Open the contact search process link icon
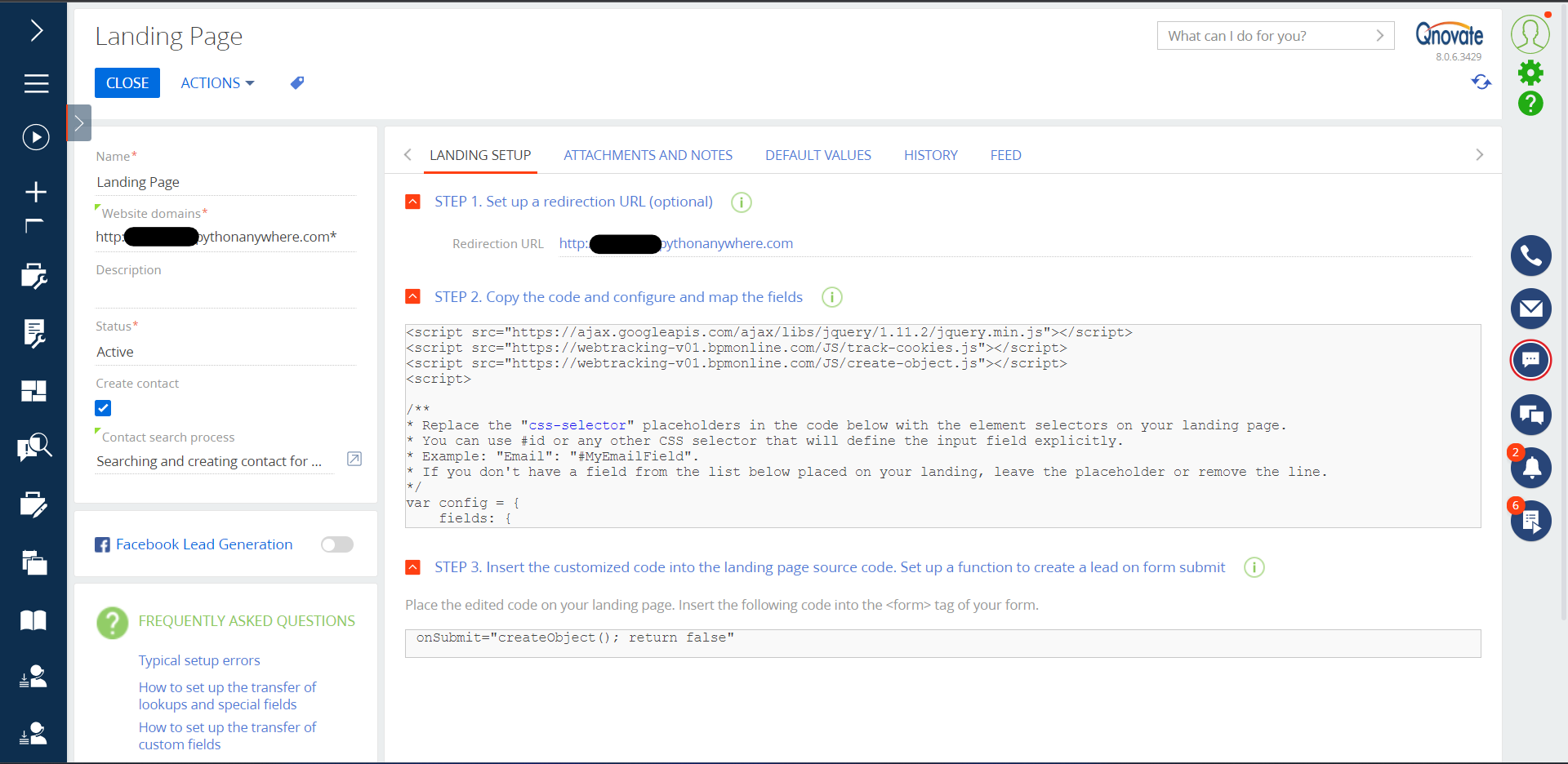This screenshot has width=1568, height=764. coord(354,459)
